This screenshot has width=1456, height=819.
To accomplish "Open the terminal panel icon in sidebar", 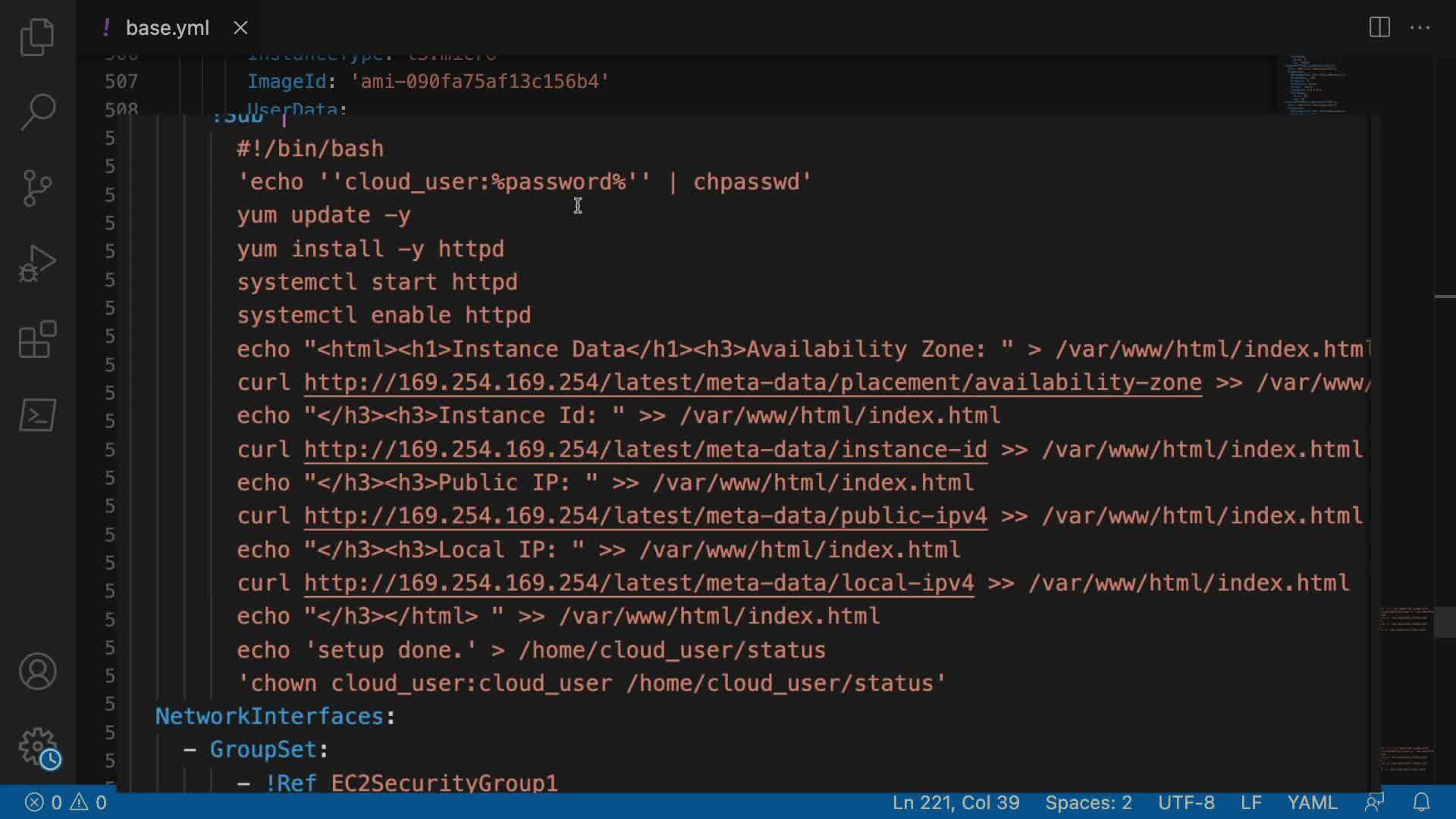I will click(37, 415).
